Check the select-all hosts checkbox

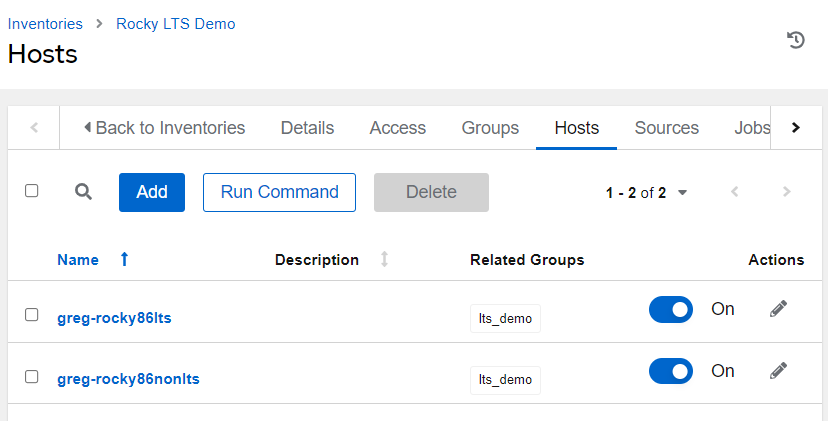point(32,191)
